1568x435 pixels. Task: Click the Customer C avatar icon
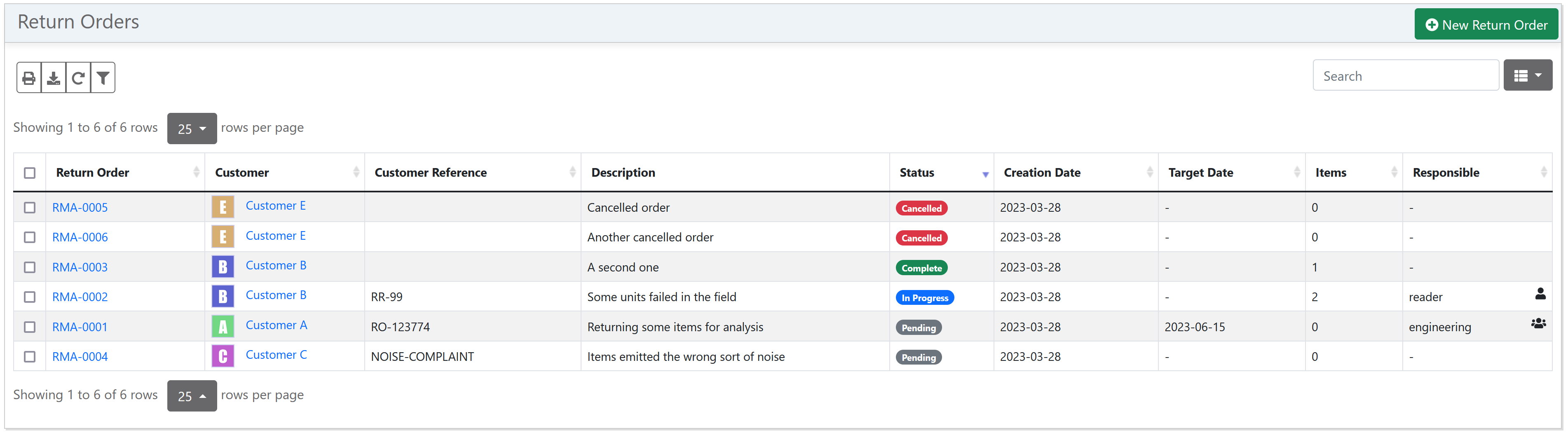[223, 356]
